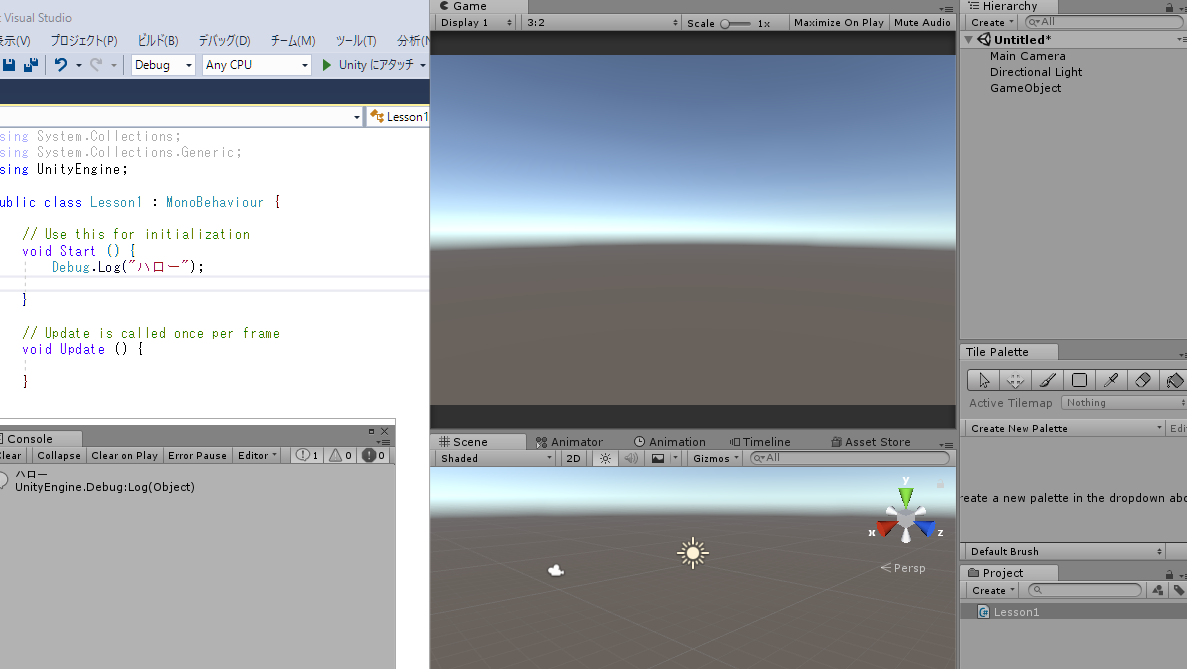This screenshot has height=669, width=1187.
Task: Open the Debug configuration dropdown
Action: [163, 65]
